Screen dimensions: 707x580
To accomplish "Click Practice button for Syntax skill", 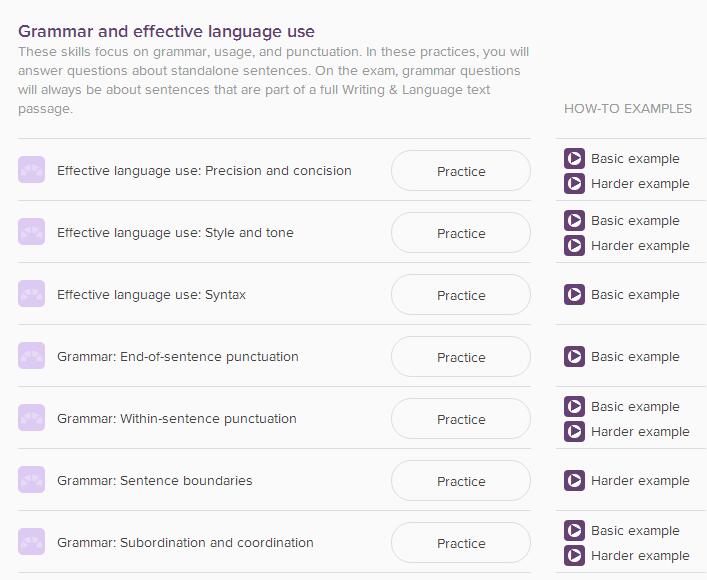I will [461, 295].
